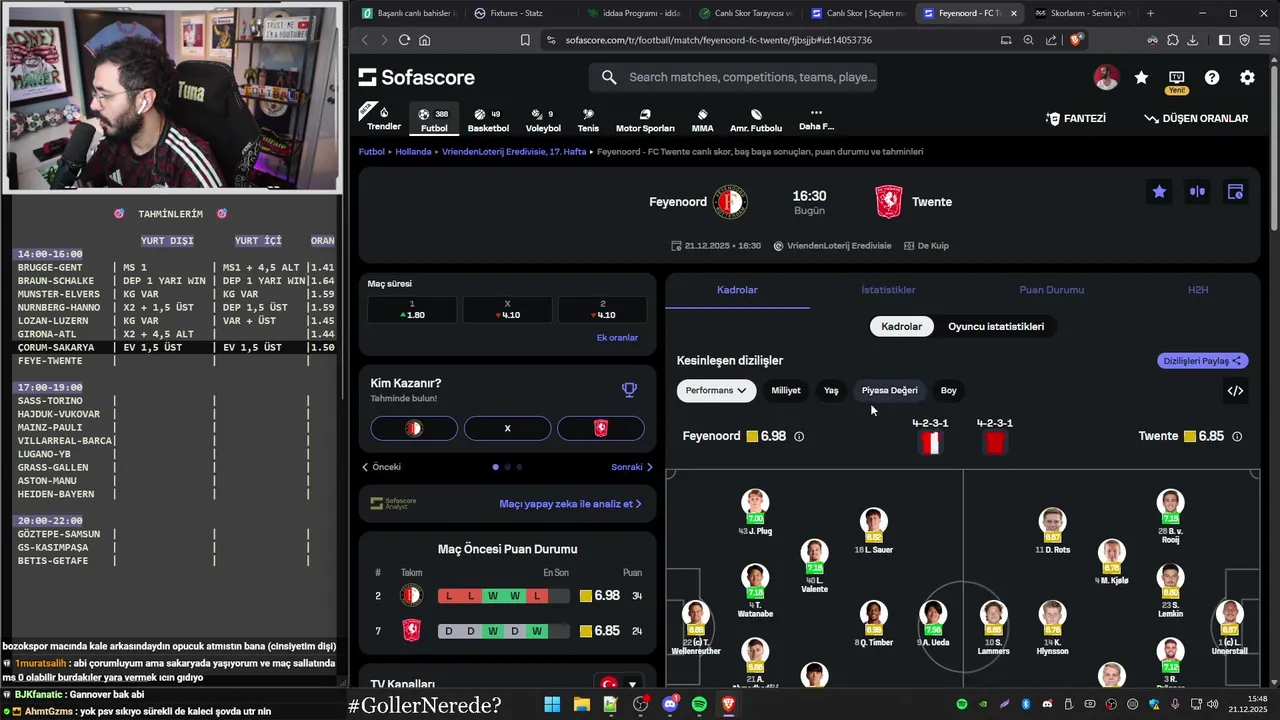Image resolution: width=1280 pixels, height=720 pixels.
Task: Filter lineups by Milliyet
Action: coord(786,391)
